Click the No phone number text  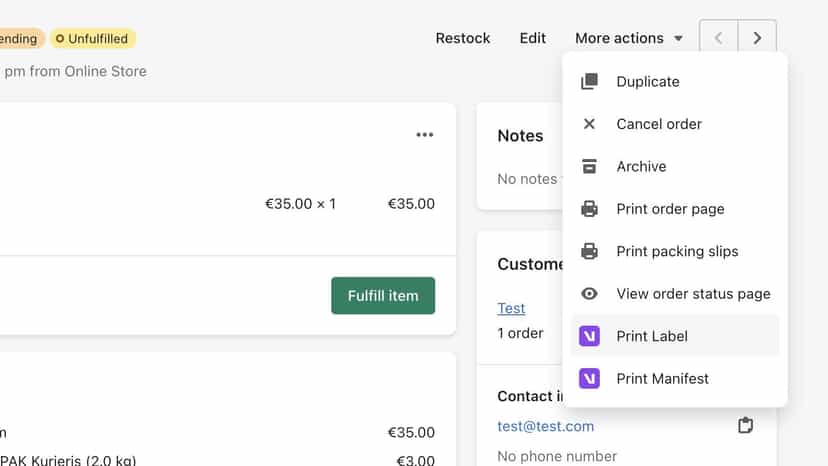click(x=557, y=456)
